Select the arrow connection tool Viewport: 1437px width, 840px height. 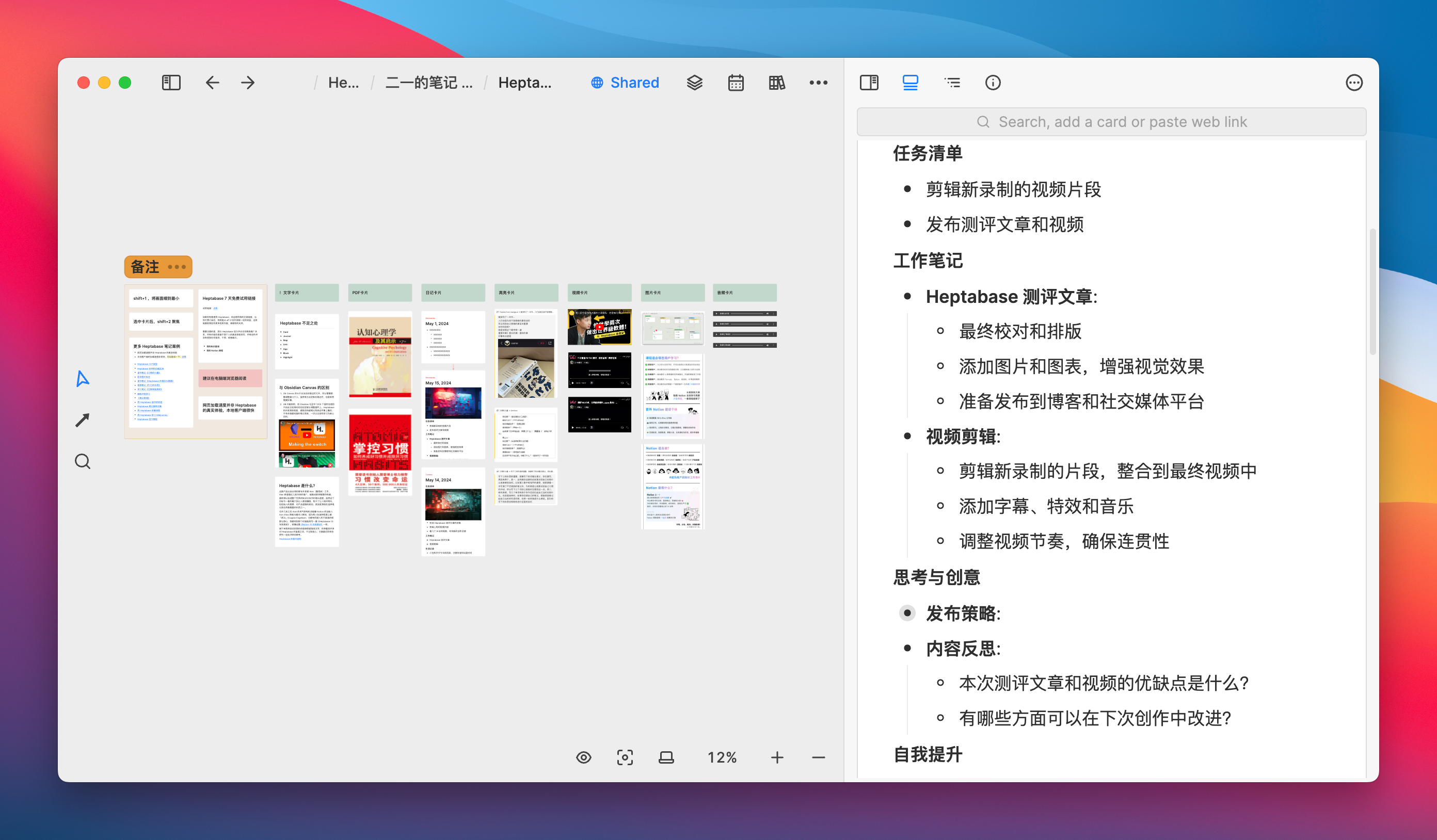click(x=83, y=420)
